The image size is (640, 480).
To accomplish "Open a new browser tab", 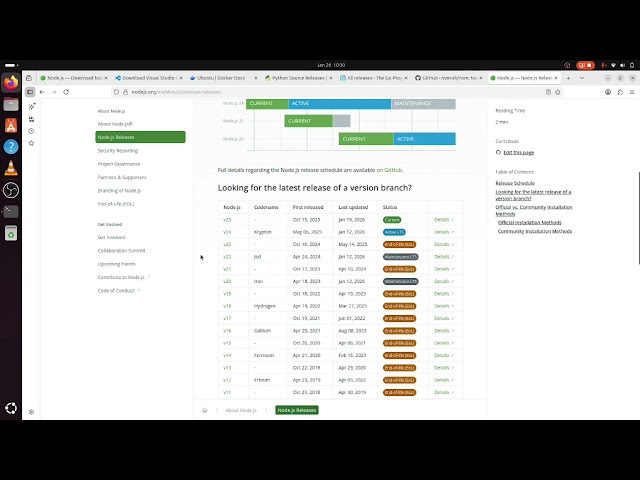I will 569,78.
